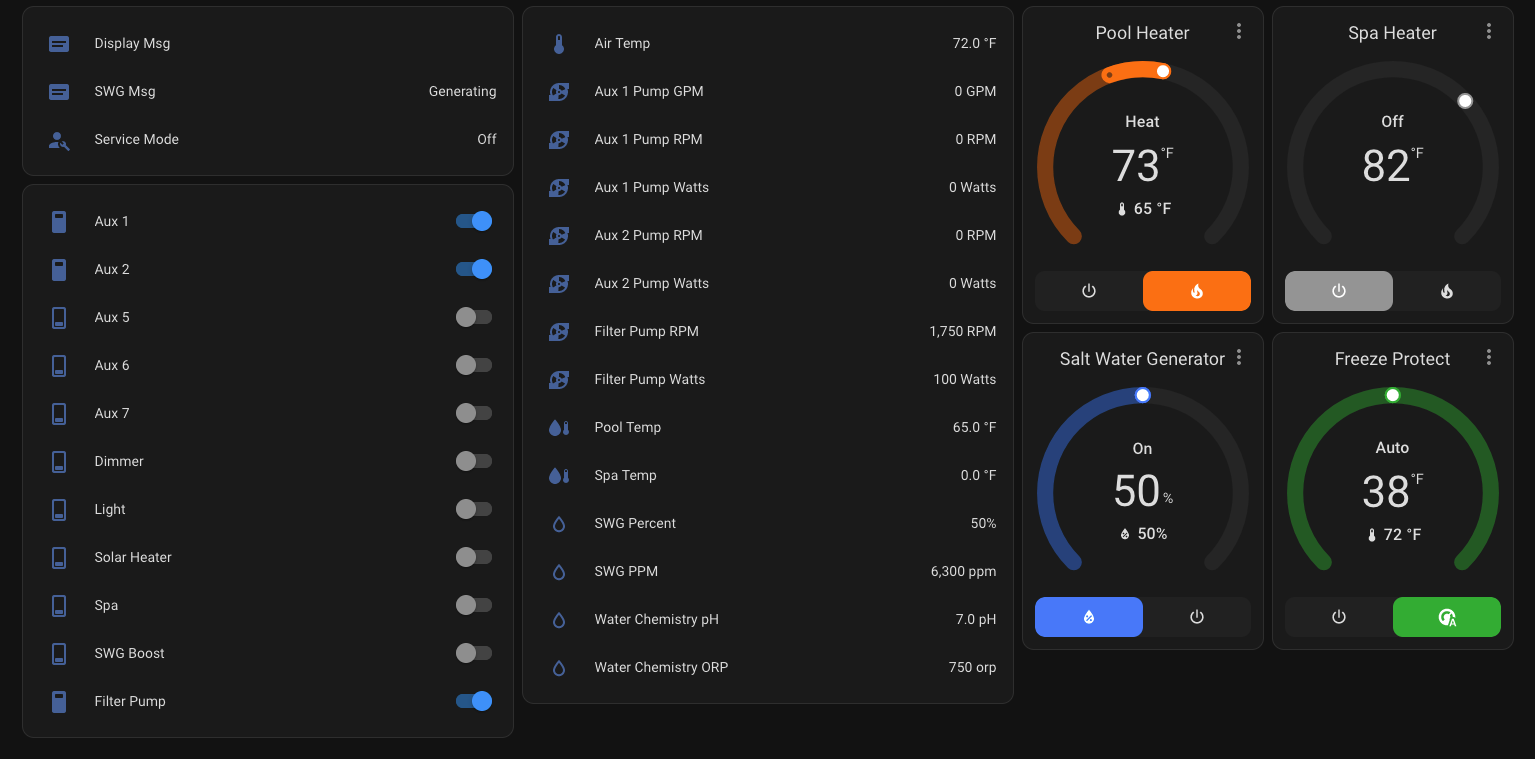Click Filter Pump RPM fan icon
The height and width of the screenshot is (759, 1535).
(x=559, y=332)
